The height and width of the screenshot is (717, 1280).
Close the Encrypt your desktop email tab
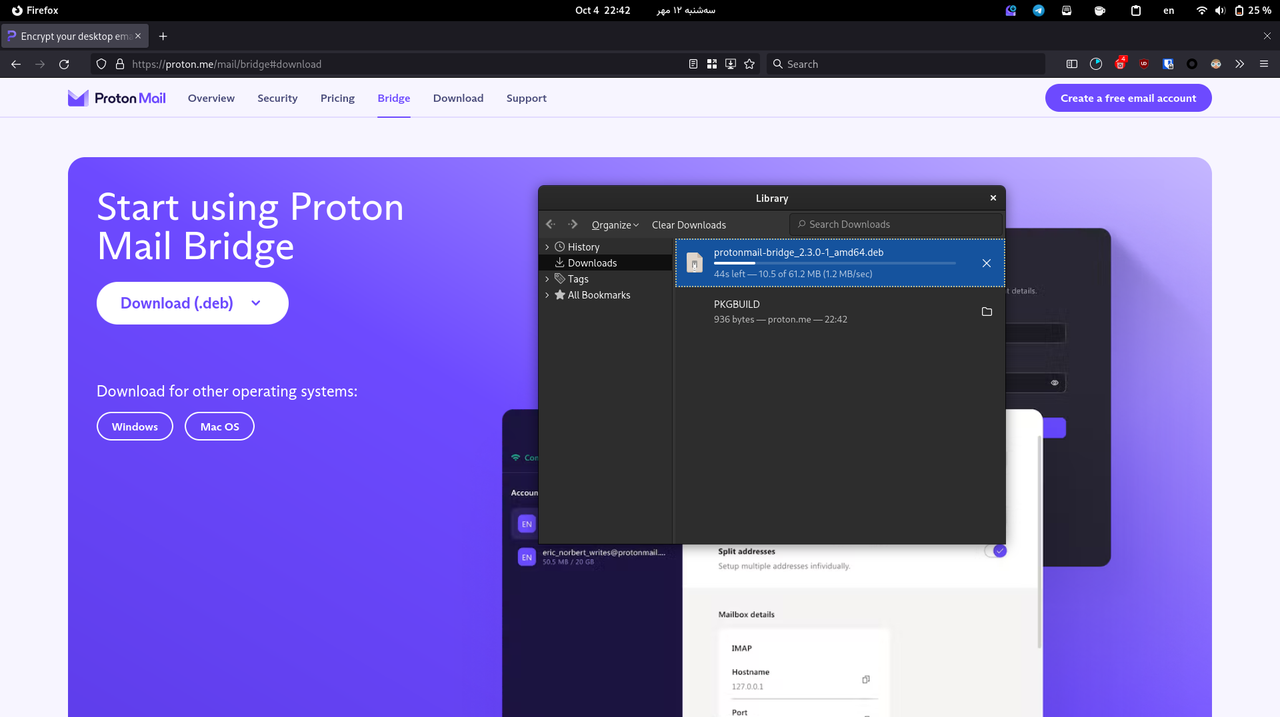coord(138,36)
